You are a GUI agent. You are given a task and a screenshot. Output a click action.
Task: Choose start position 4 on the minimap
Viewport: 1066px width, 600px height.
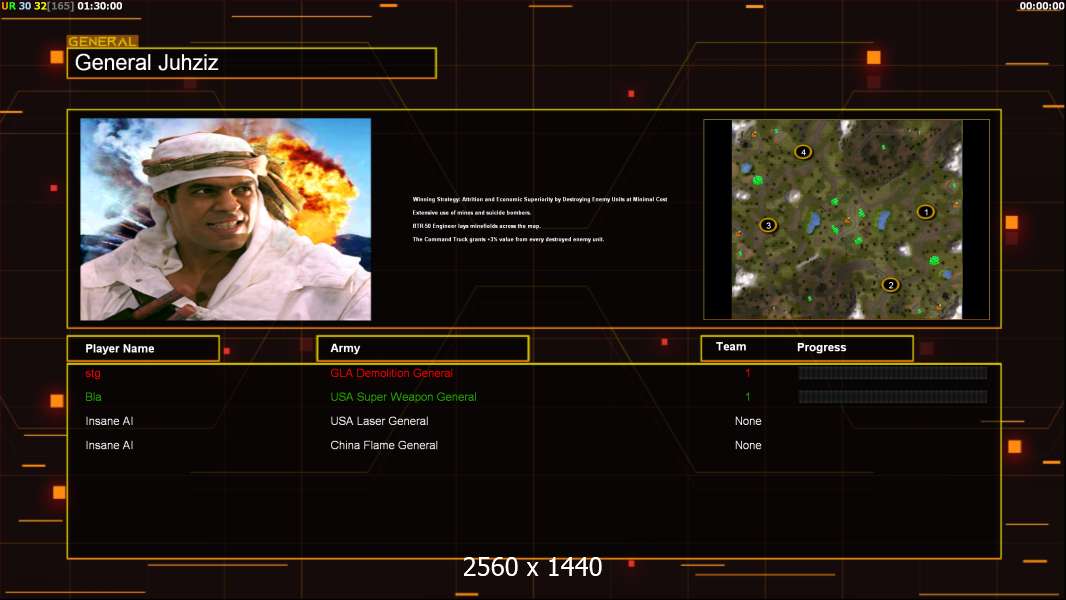point(802,152)
